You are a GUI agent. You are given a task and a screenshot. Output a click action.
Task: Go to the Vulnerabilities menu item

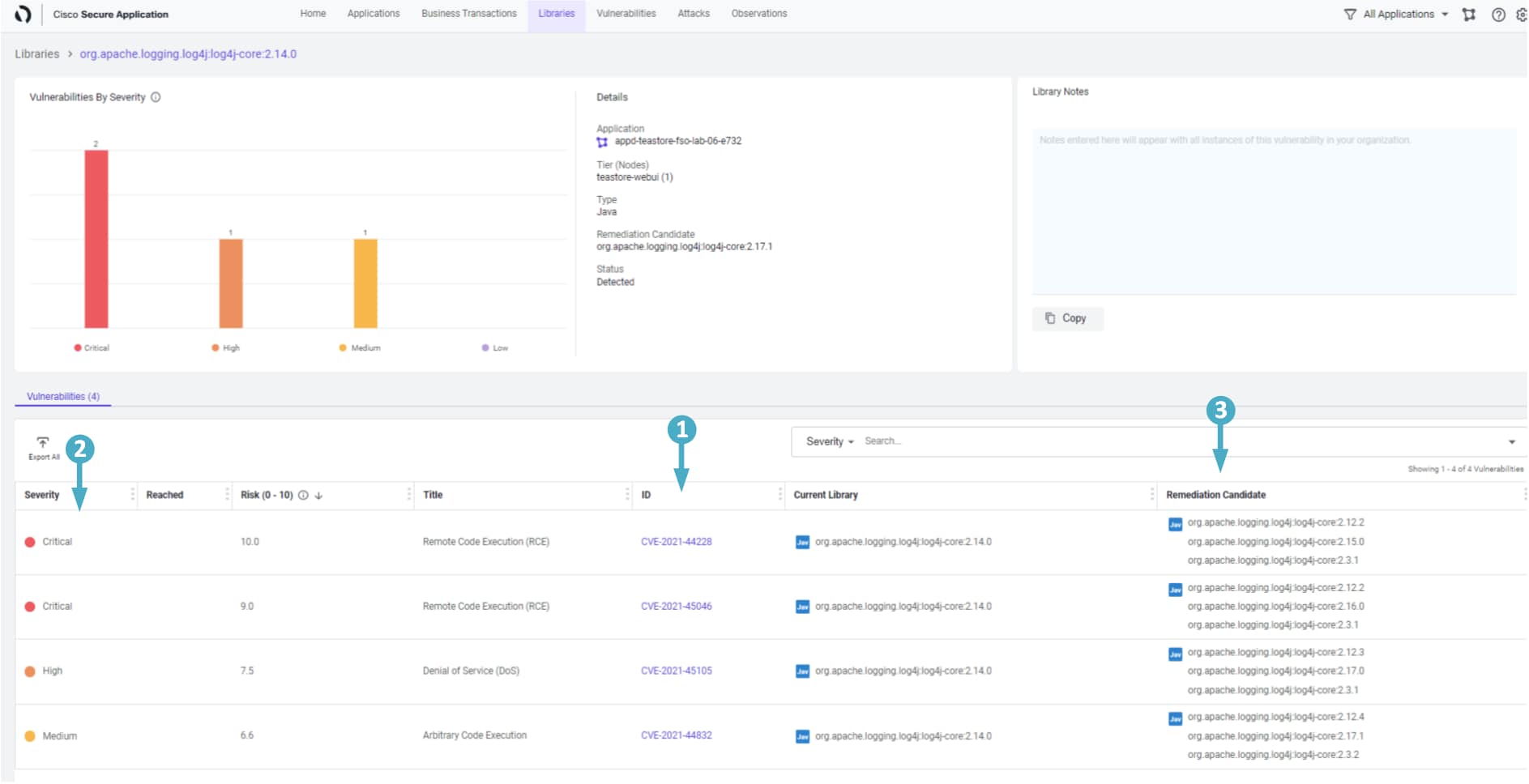click(626, 14)
